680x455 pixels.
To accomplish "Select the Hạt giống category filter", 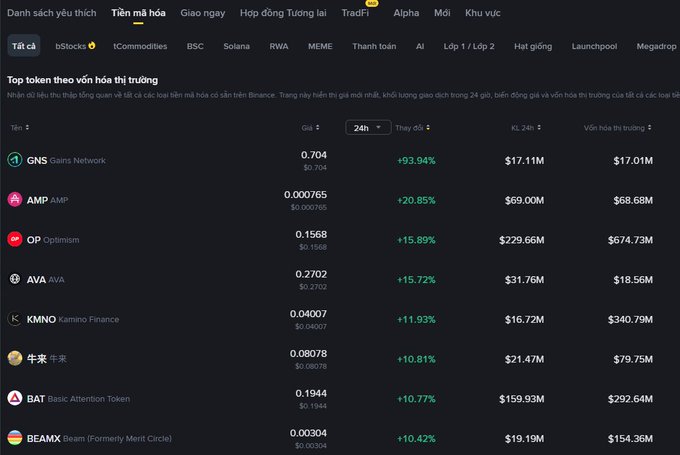I will 533,46.
